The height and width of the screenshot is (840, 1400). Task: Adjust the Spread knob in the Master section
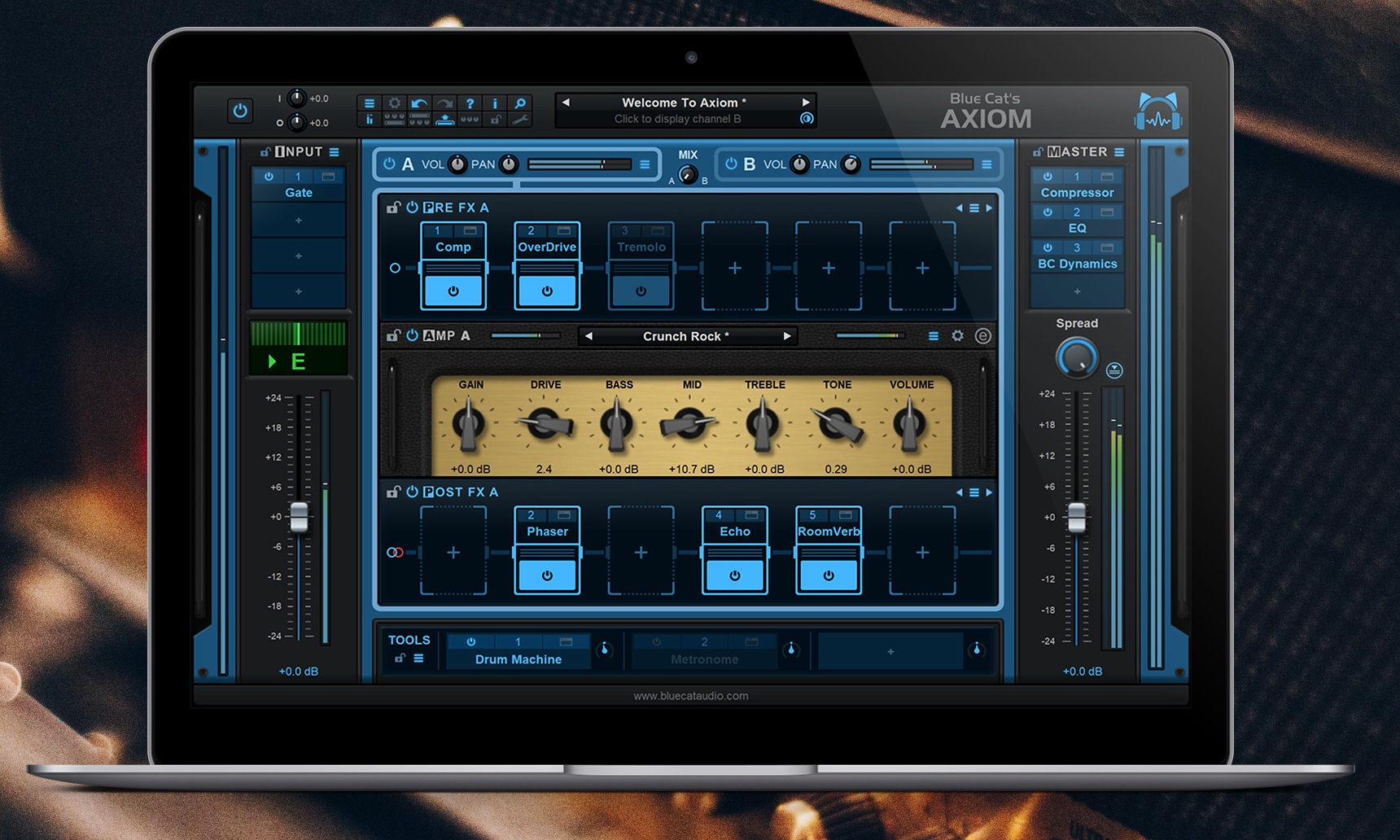click(1076, 358)
